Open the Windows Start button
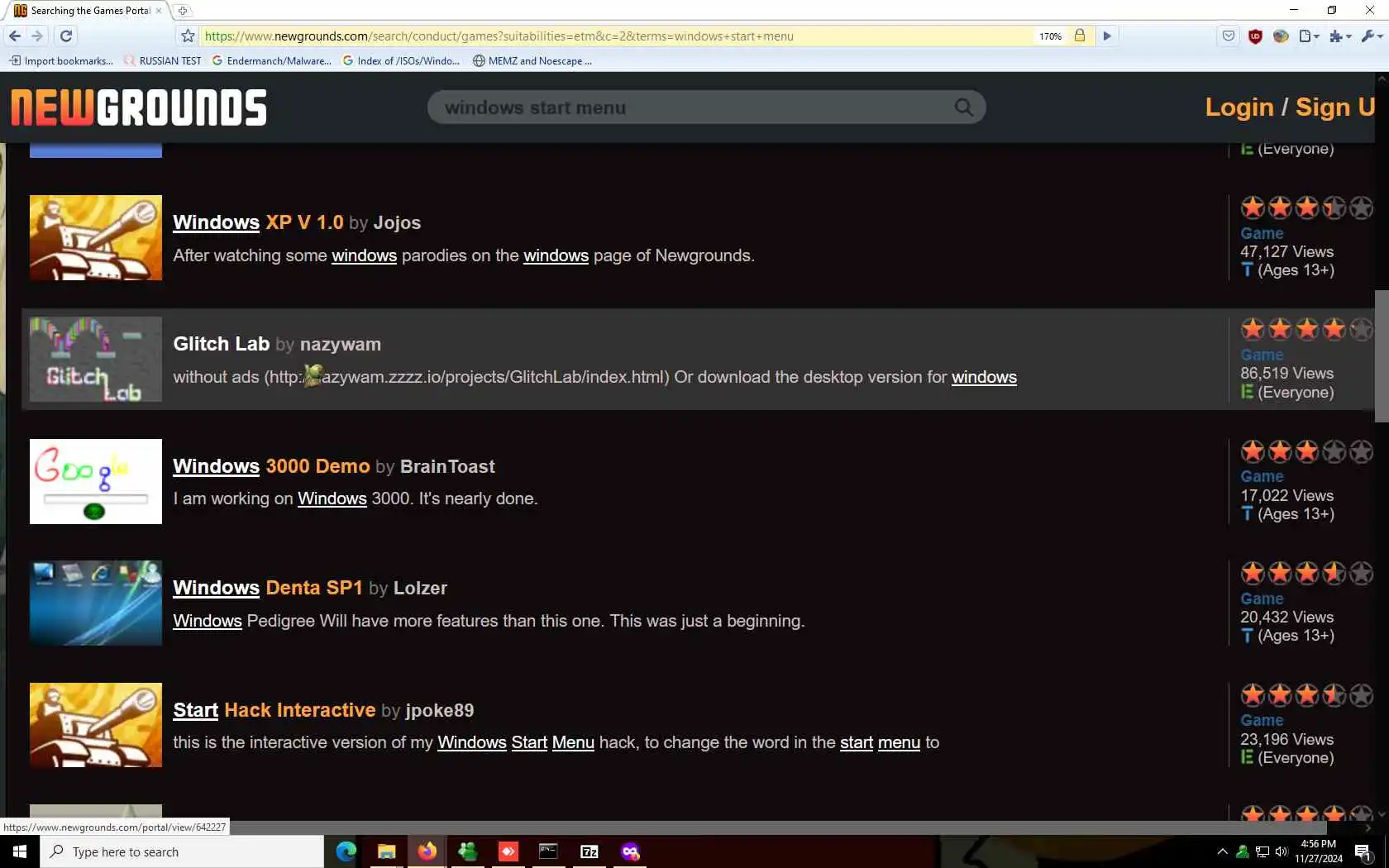Image resolution: width=1389 pixels, height=868 pixels. pyautogui.click(x=20, y=851)
